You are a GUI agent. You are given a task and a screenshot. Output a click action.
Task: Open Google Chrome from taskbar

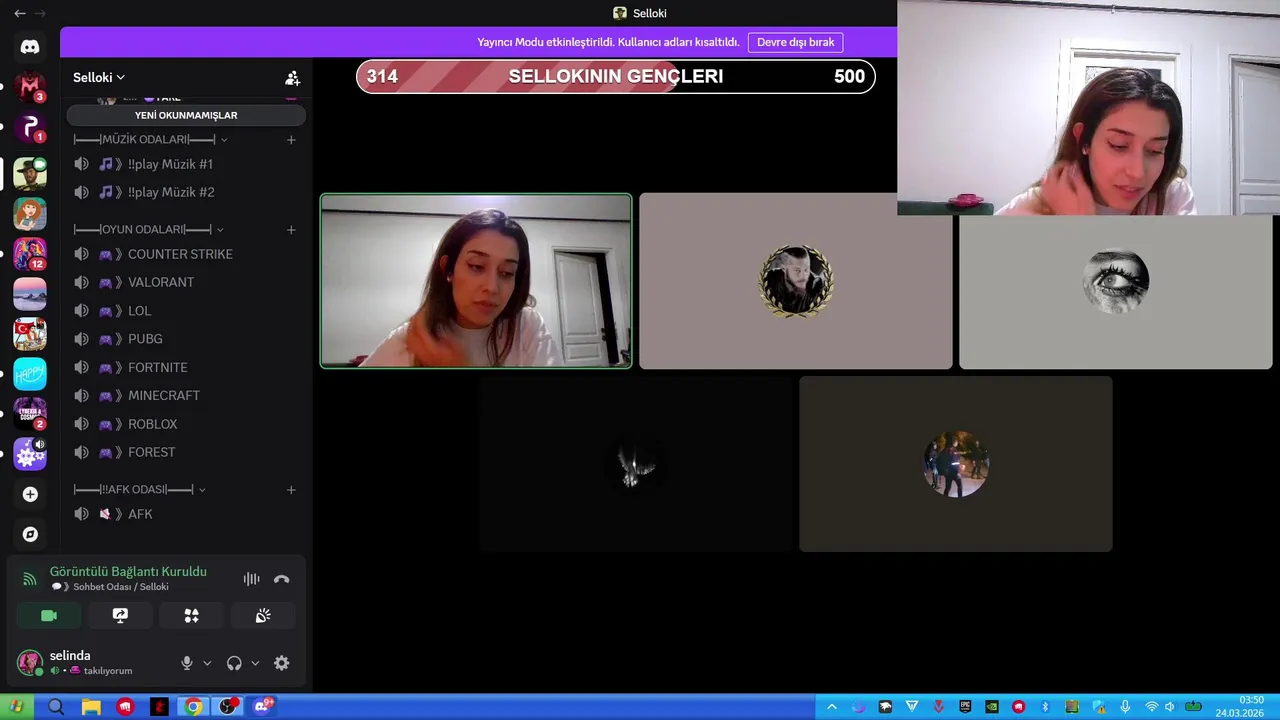(x=194, y=707)
